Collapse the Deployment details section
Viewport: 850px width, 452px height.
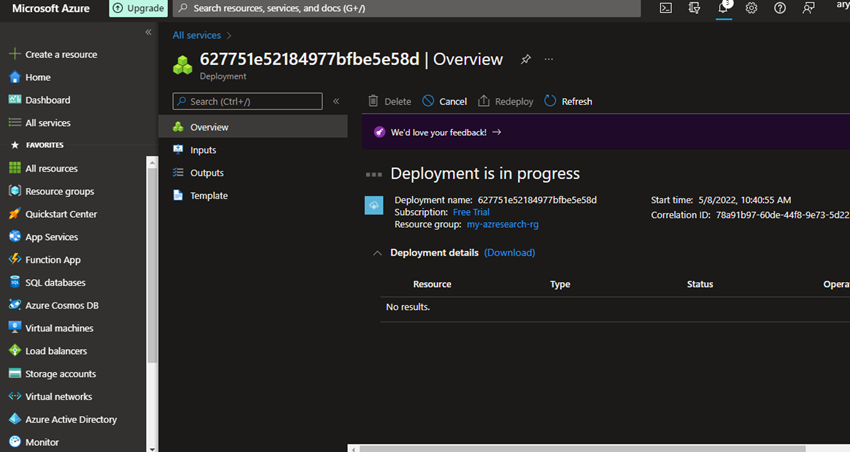(x=377, y=253)
